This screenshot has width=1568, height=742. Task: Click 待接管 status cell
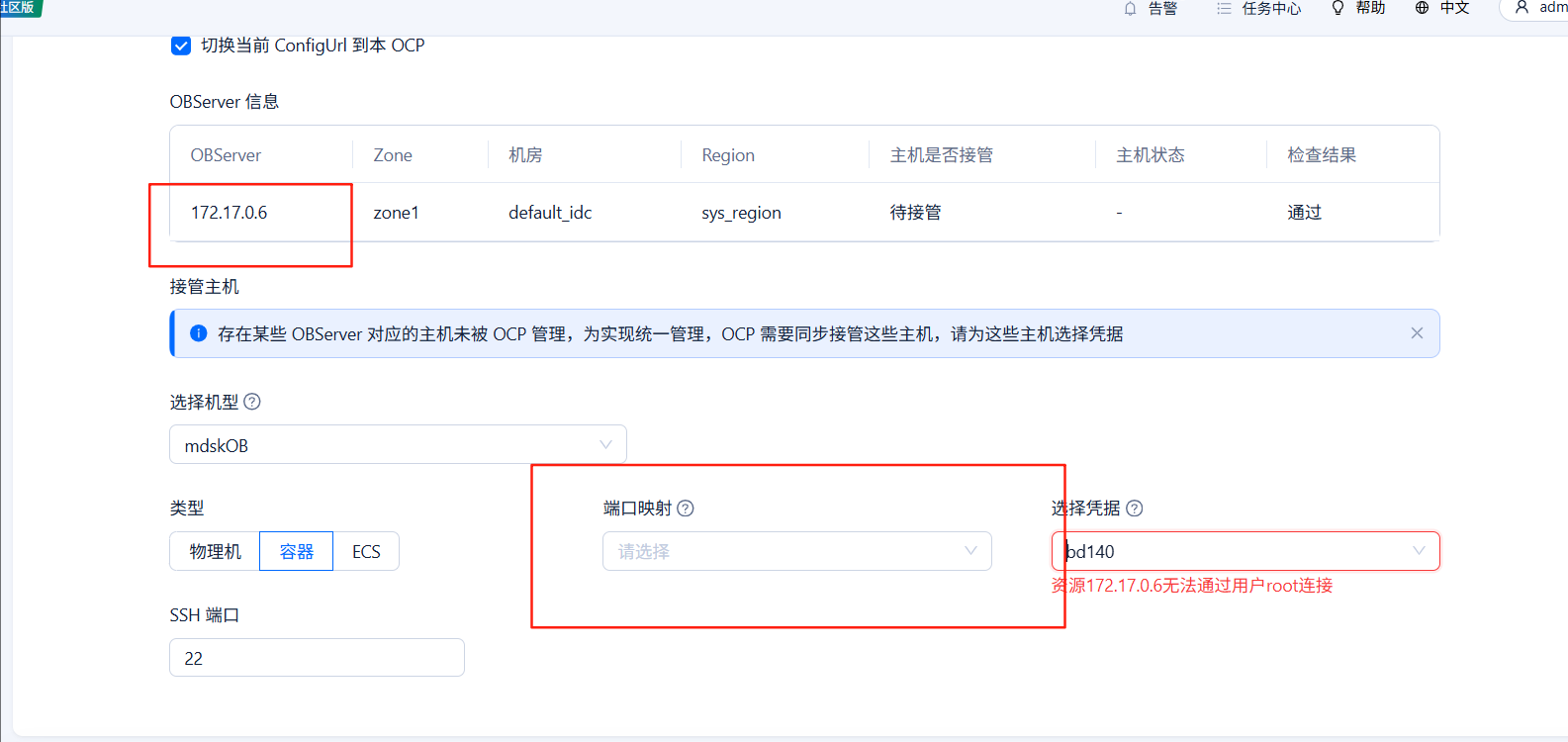[x=915, y=213]
